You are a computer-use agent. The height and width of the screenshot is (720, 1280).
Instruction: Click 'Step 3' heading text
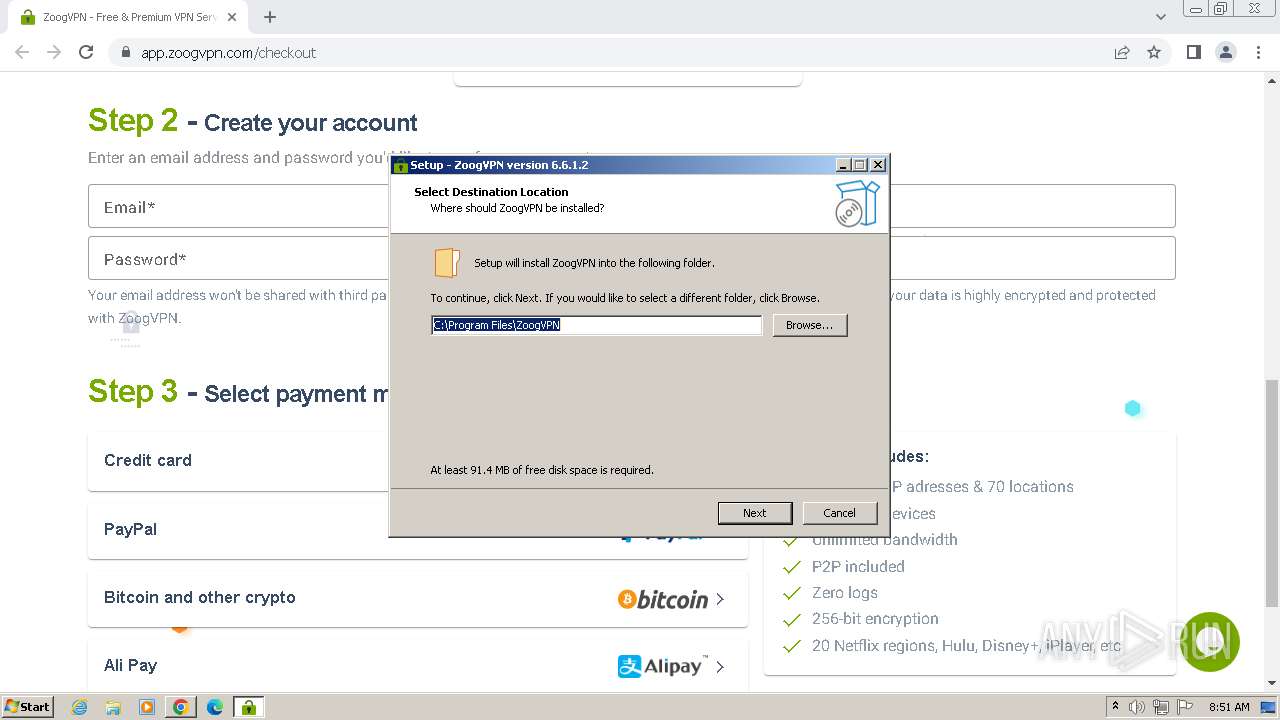(x=133, y=391)
